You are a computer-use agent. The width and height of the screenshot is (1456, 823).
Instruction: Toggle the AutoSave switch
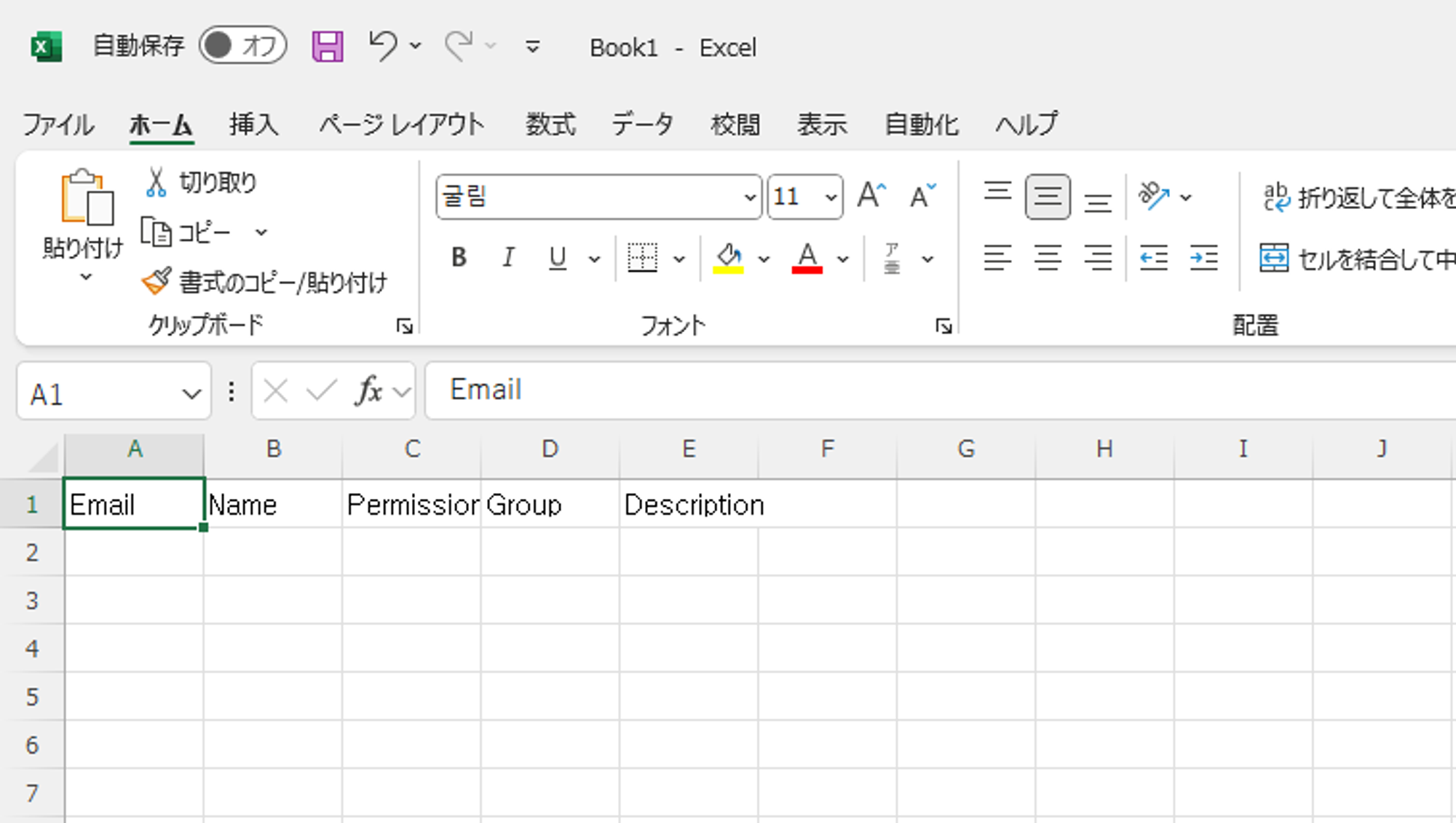point(242,46)
